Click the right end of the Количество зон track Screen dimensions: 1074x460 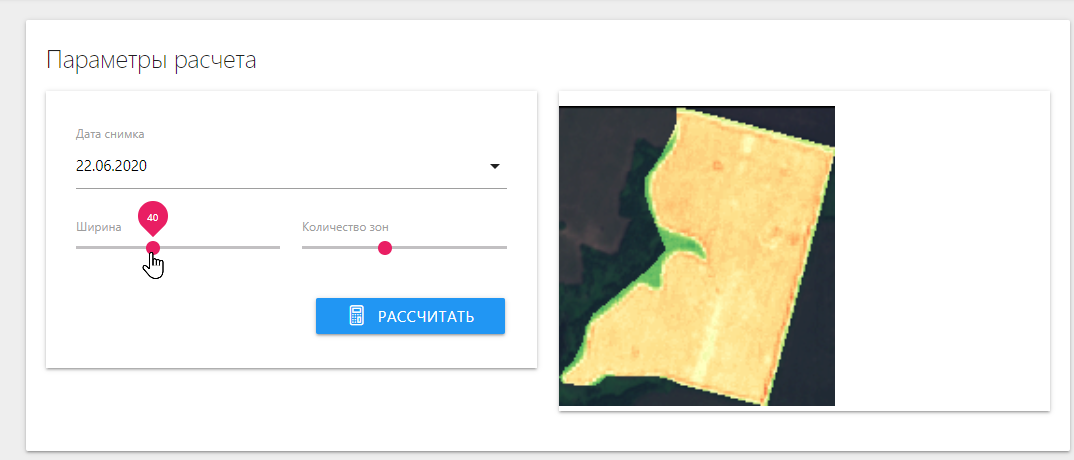point(504,247)
